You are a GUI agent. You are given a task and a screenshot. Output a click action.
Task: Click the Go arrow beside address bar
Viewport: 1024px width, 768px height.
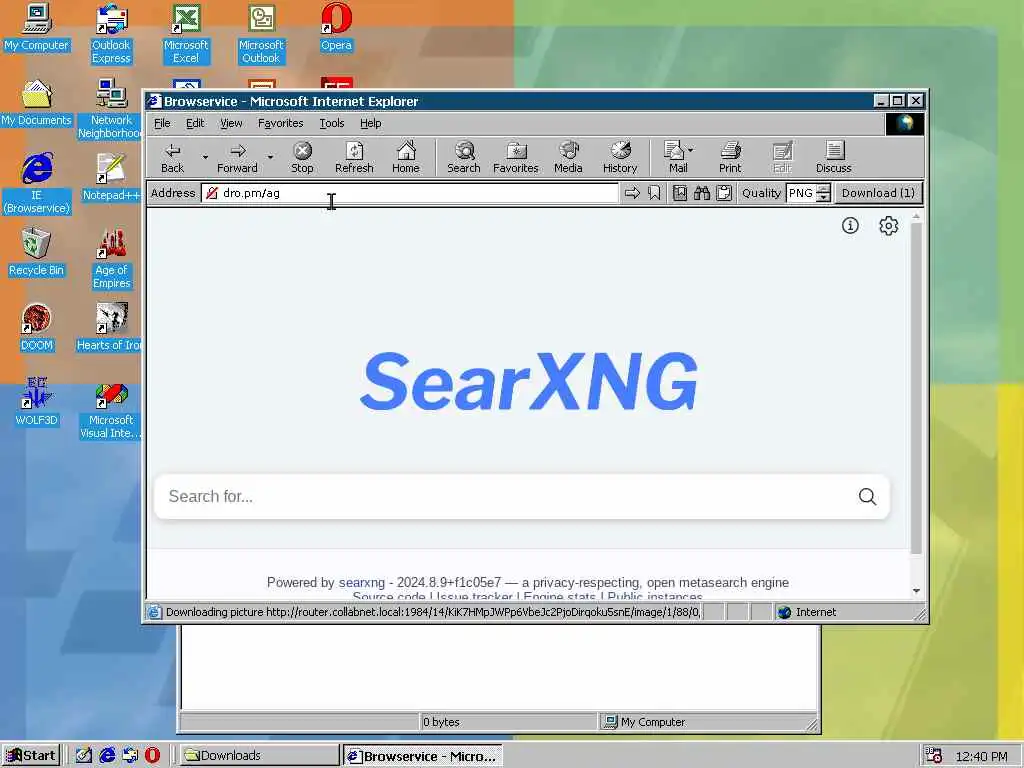(x=632, y=193)
